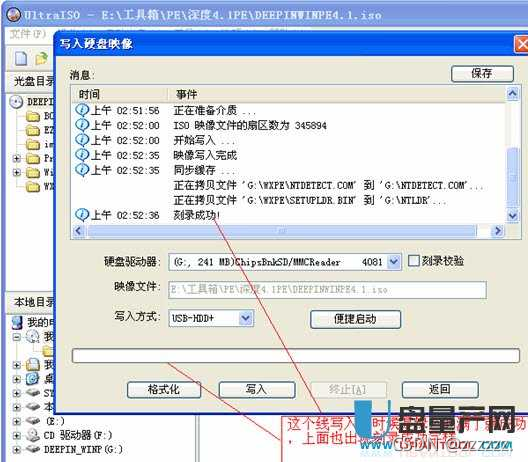The height and width of the screenshot is (462, 528).
Task: Click the message list scroll down arrow
Action: coord(513,216)
